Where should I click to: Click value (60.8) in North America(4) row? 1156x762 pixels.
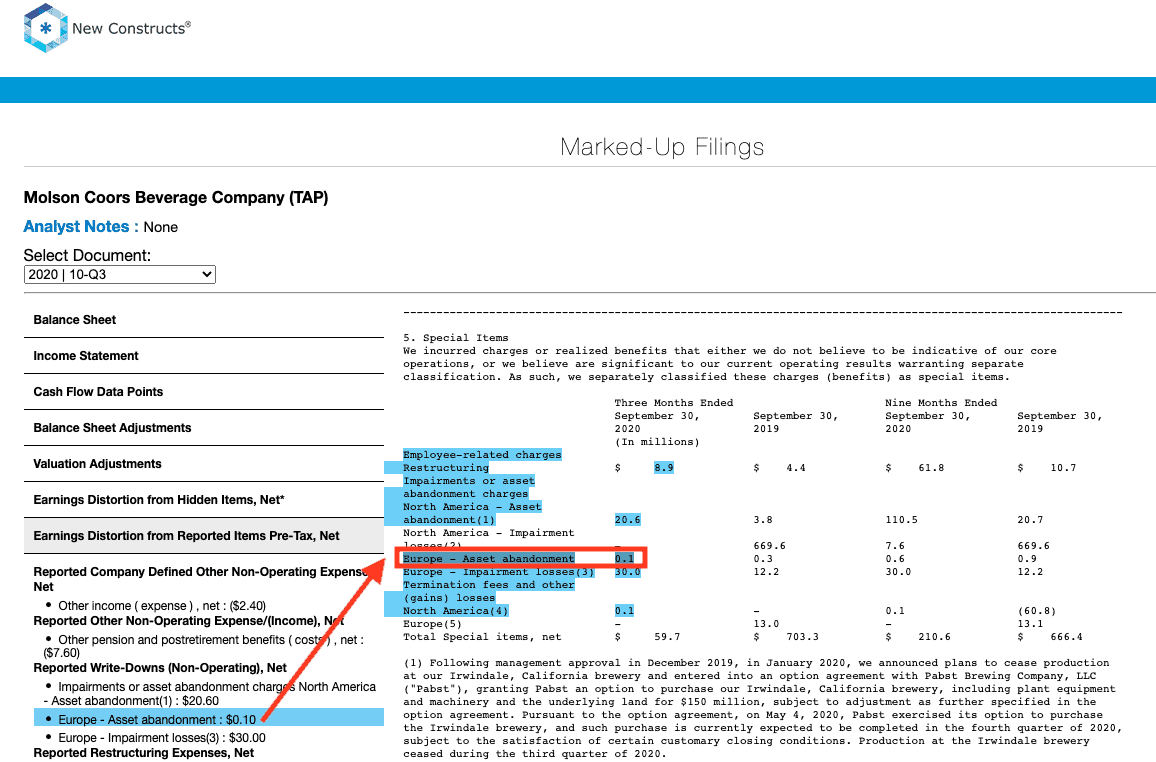coord(1037,611)
